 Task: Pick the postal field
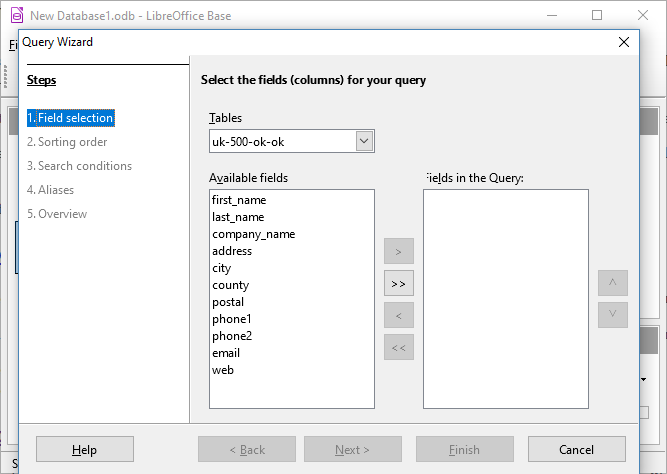(228, 302)
